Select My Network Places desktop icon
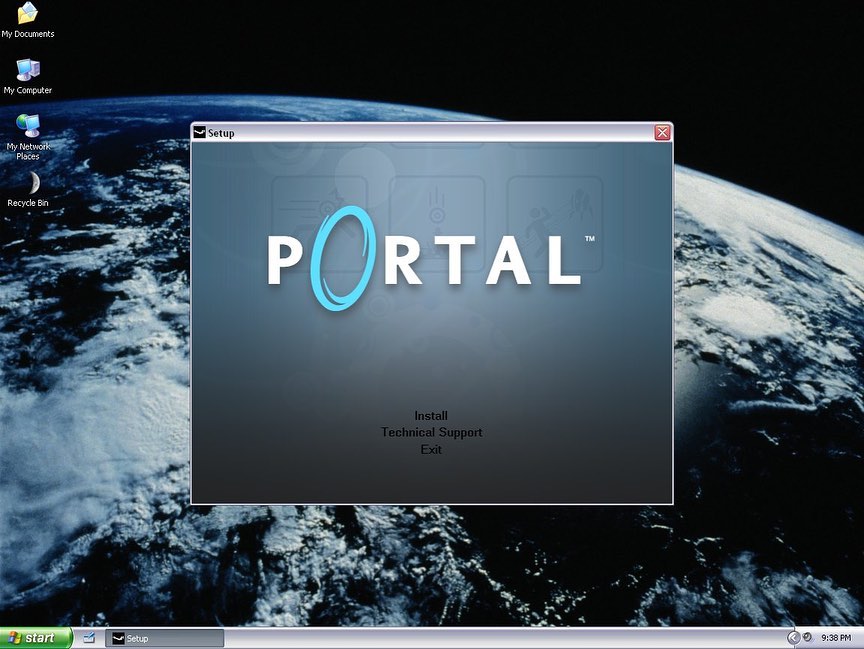The width and height of the screenshot is (864, 649). tap(28, 137)
